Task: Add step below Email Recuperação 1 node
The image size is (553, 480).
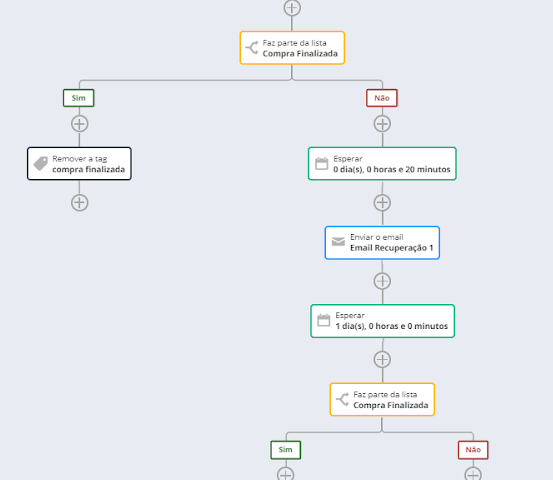Action: pos(382,281)
